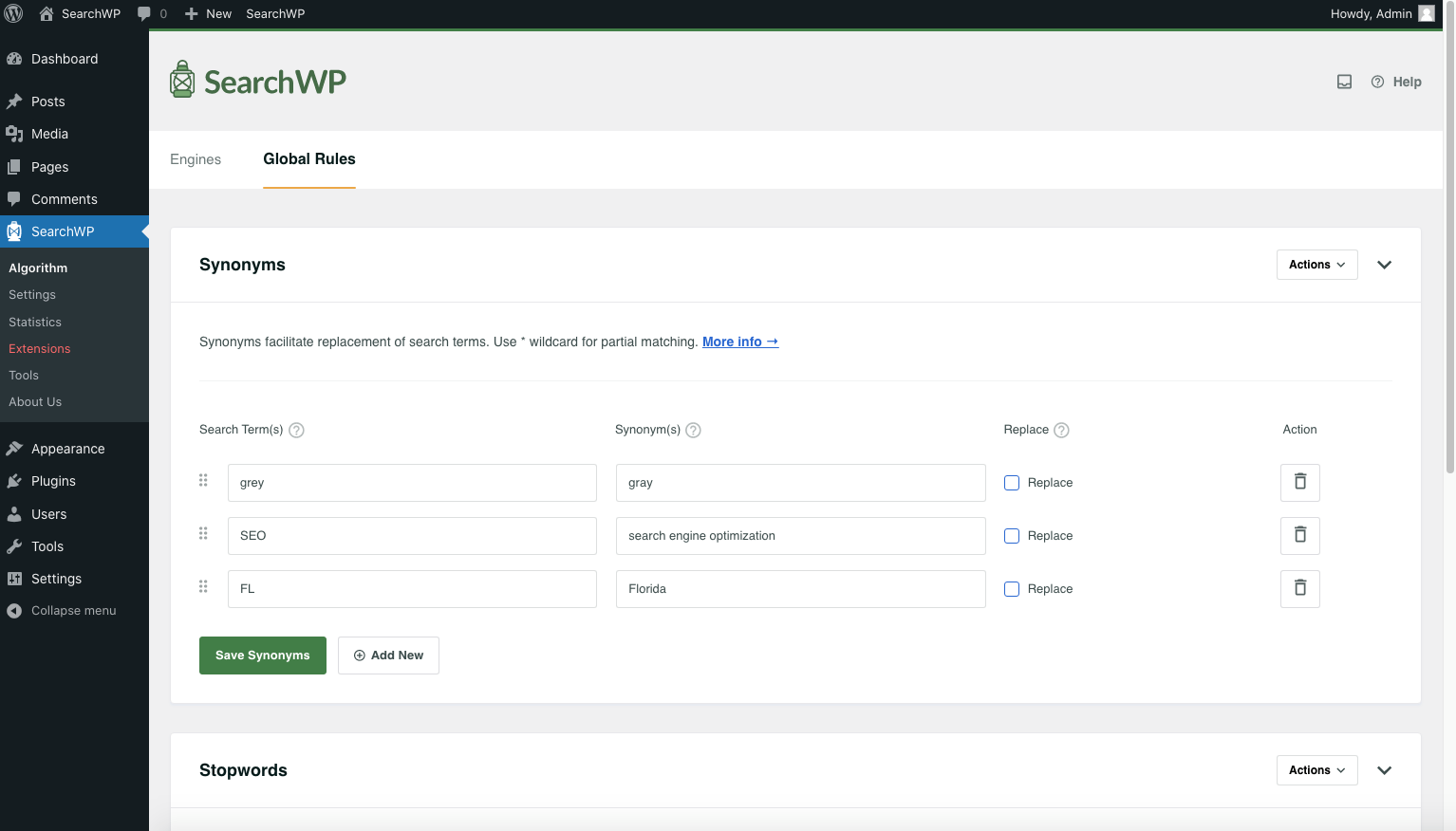Switch to the Engines tab
The height and width of the screenshot is (831, 1456).
(196, 159)
